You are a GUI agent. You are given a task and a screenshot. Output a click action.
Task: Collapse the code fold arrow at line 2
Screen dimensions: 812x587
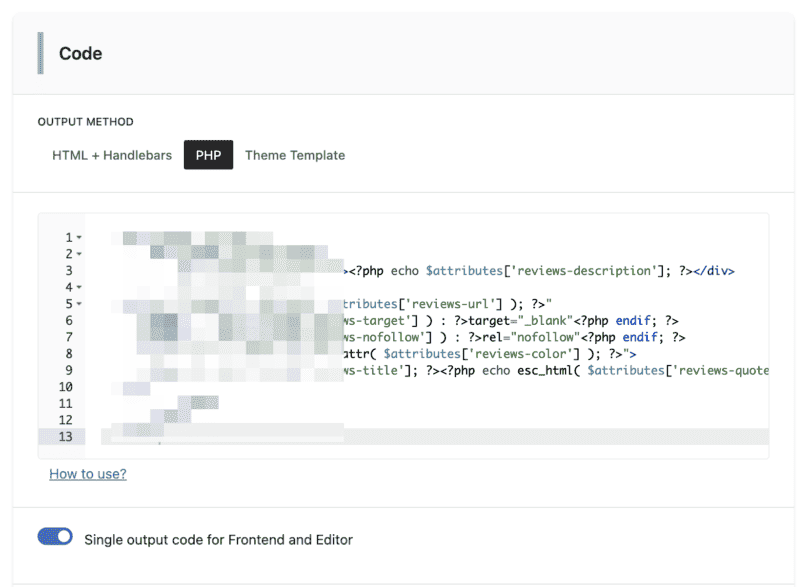point(79,254)
